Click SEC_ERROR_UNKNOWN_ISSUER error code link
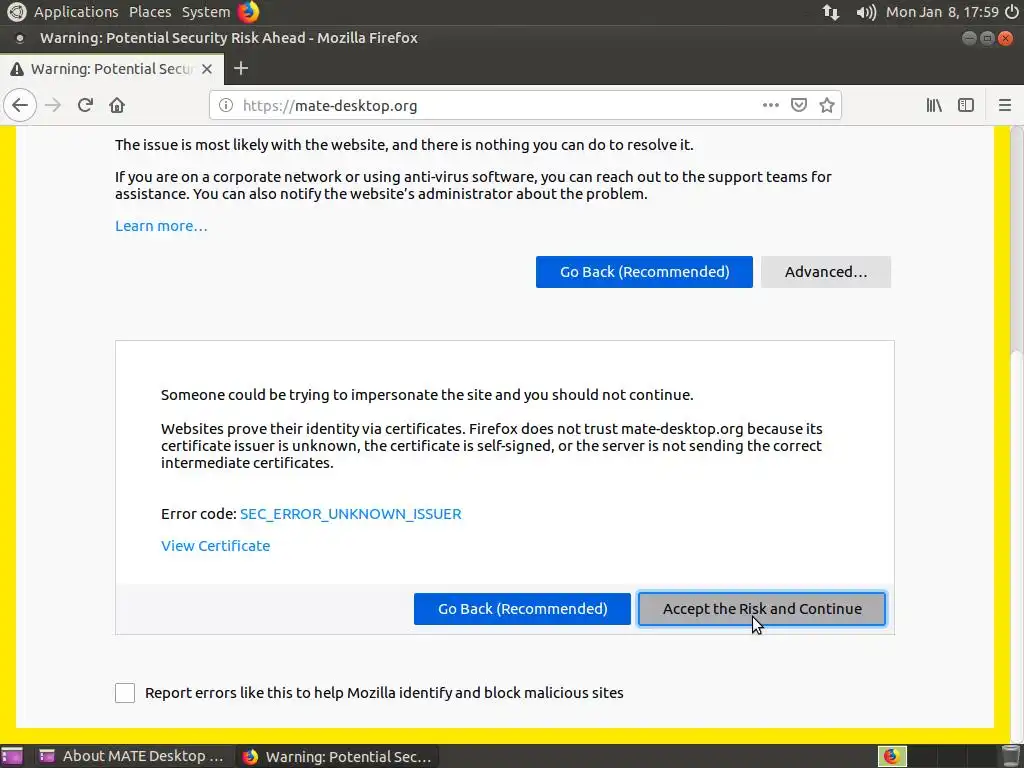Image resolution: width=1024 pixels, height=768 pixels. click(351, 514)
